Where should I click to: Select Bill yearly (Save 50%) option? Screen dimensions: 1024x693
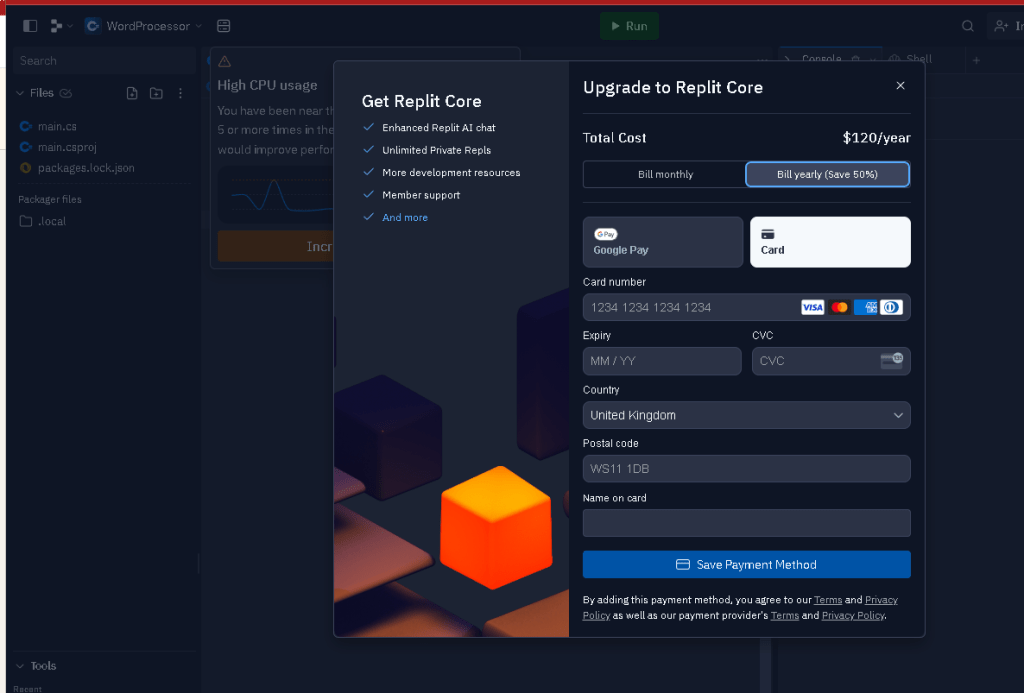[x=827, y=174]
